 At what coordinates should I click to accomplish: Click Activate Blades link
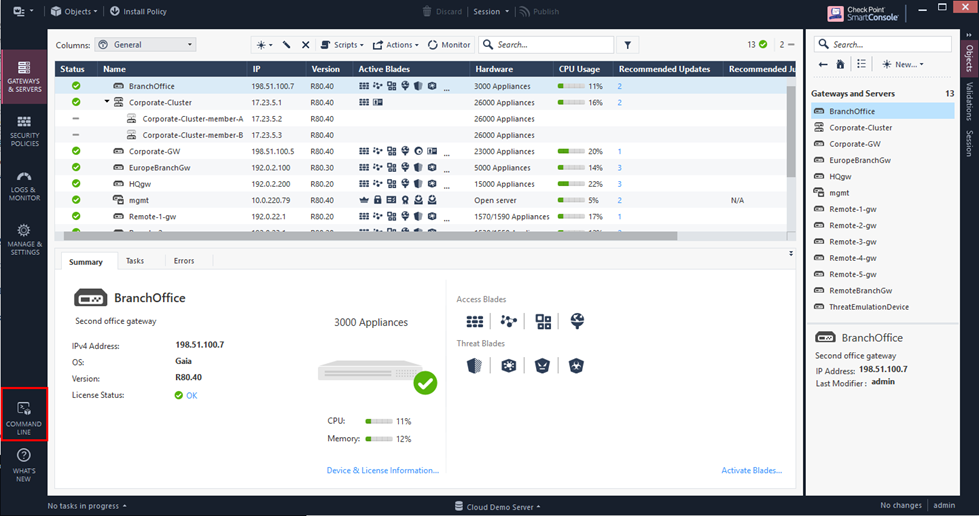[x=752, y=470]
